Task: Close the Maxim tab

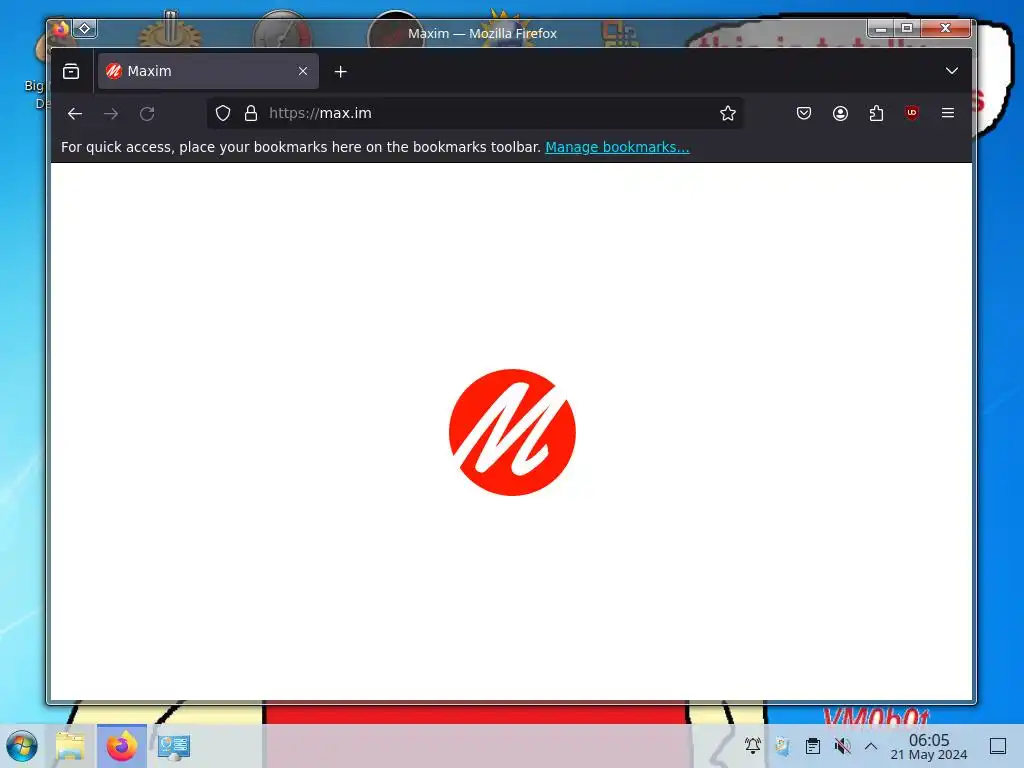Action: point(302,71)
